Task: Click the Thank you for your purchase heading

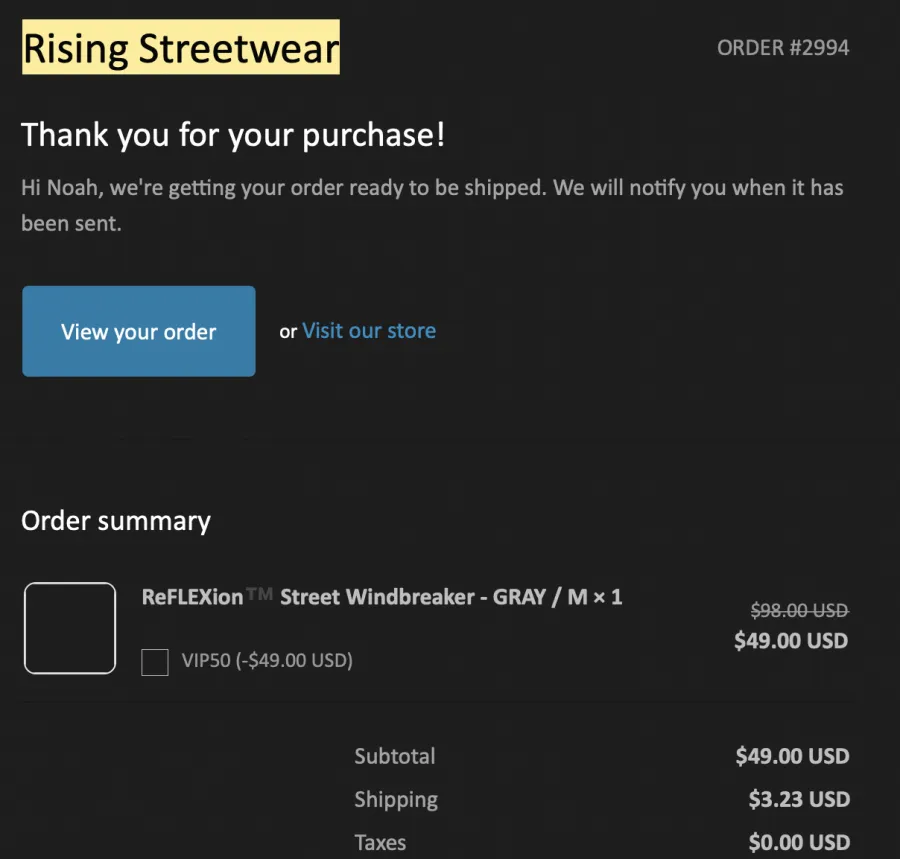Action: tap(233, 135)
